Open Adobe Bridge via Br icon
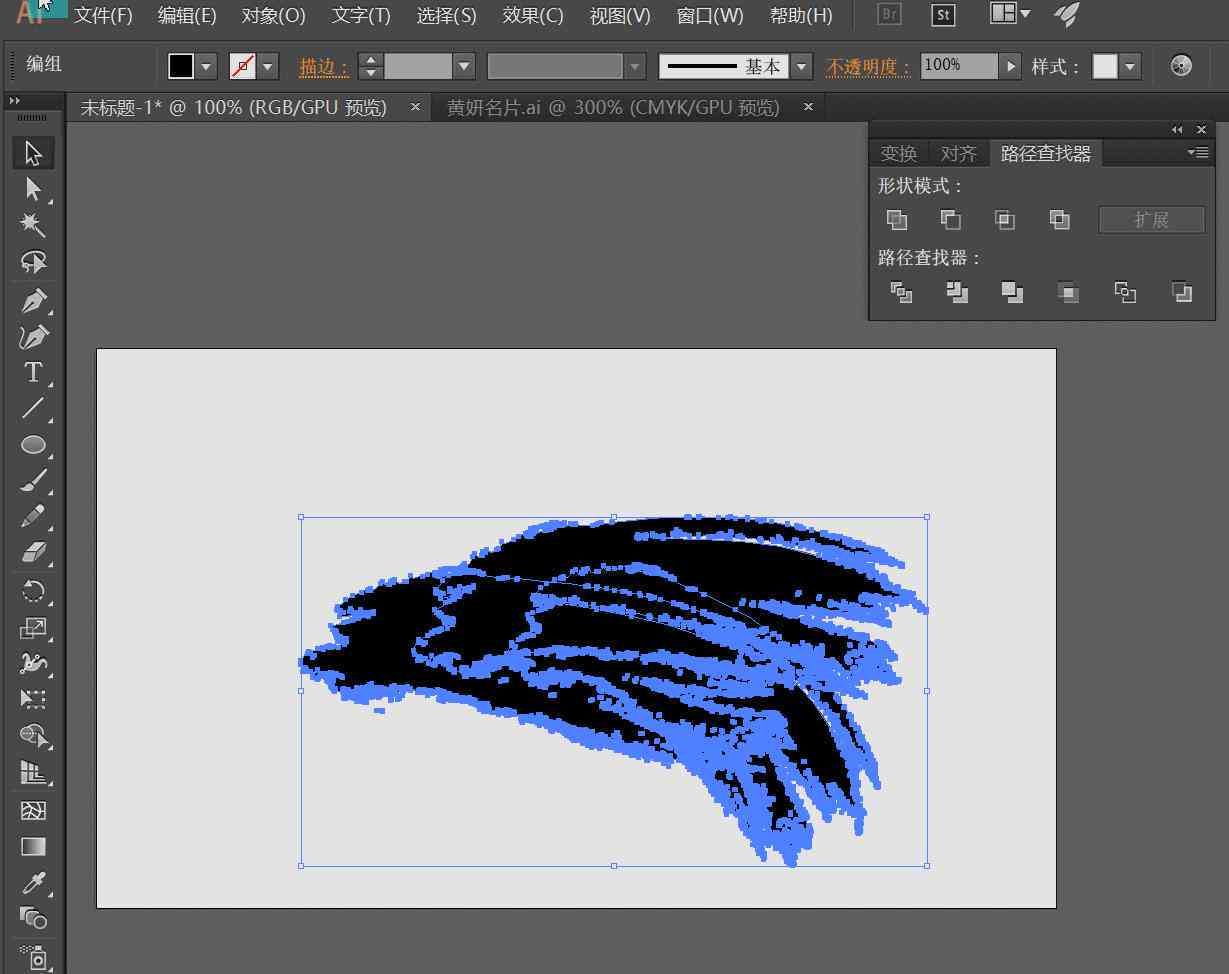 coord(888,14)
